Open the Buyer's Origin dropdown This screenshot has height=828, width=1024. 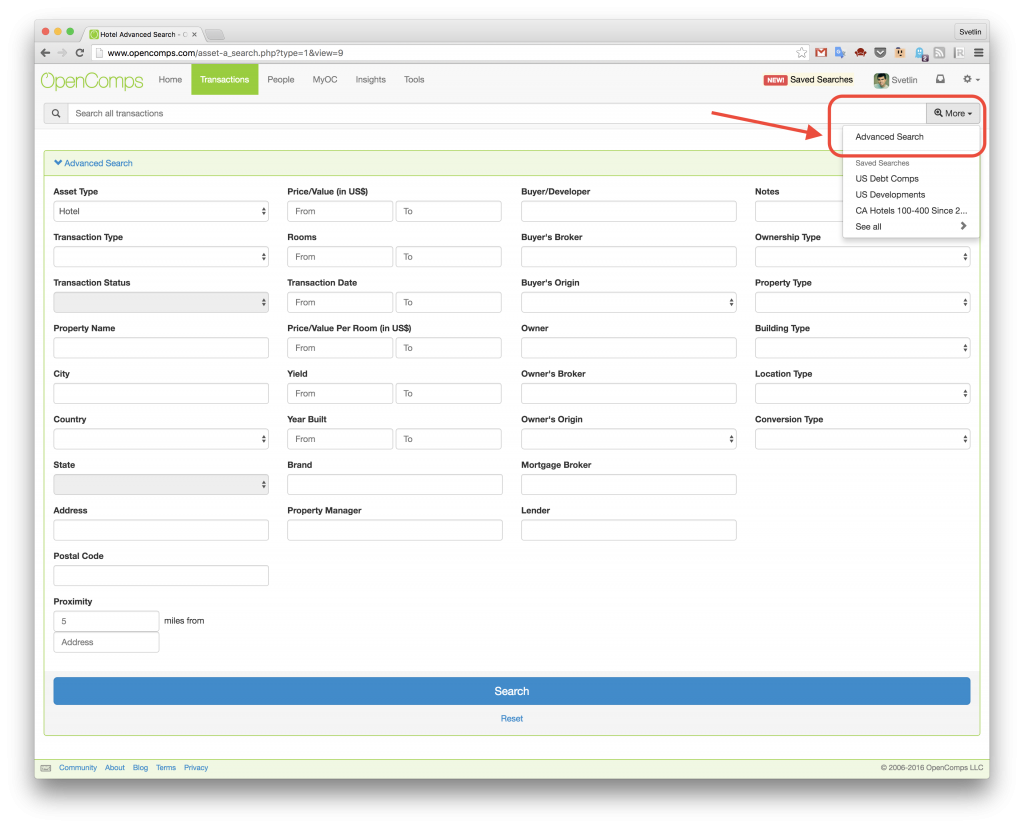coord(628,303)
